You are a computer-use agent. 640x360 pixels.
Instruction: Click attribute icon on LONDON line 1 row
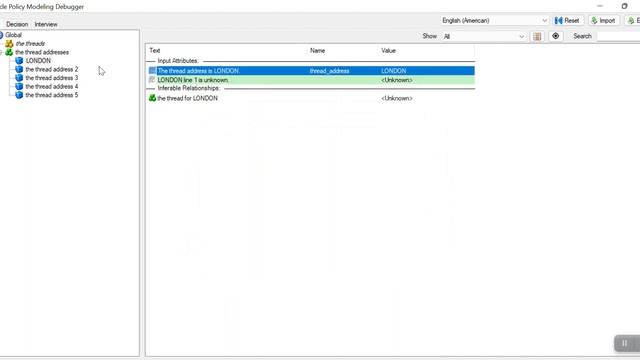[x=152, y=80]
